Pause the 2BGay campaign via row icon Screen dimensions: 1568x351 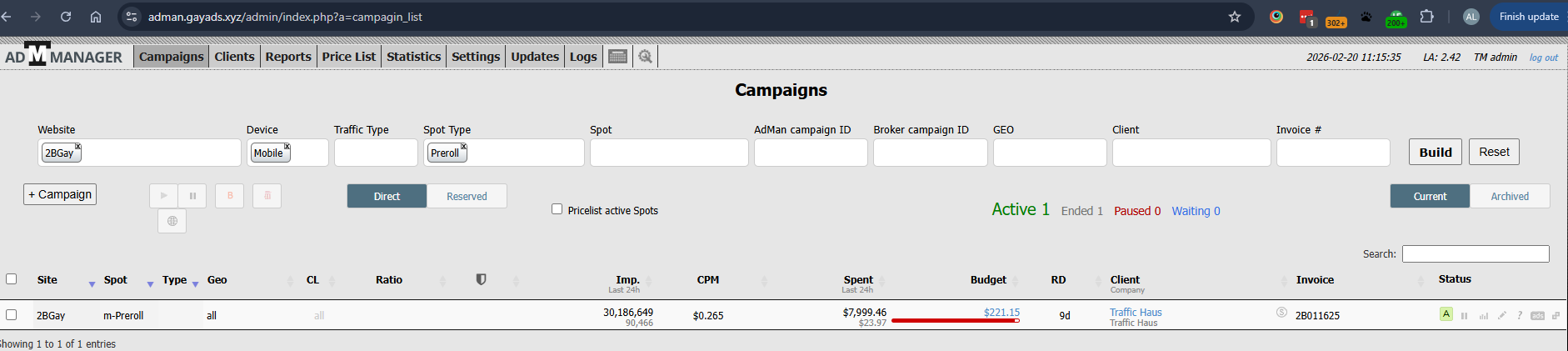[1464, 315]
